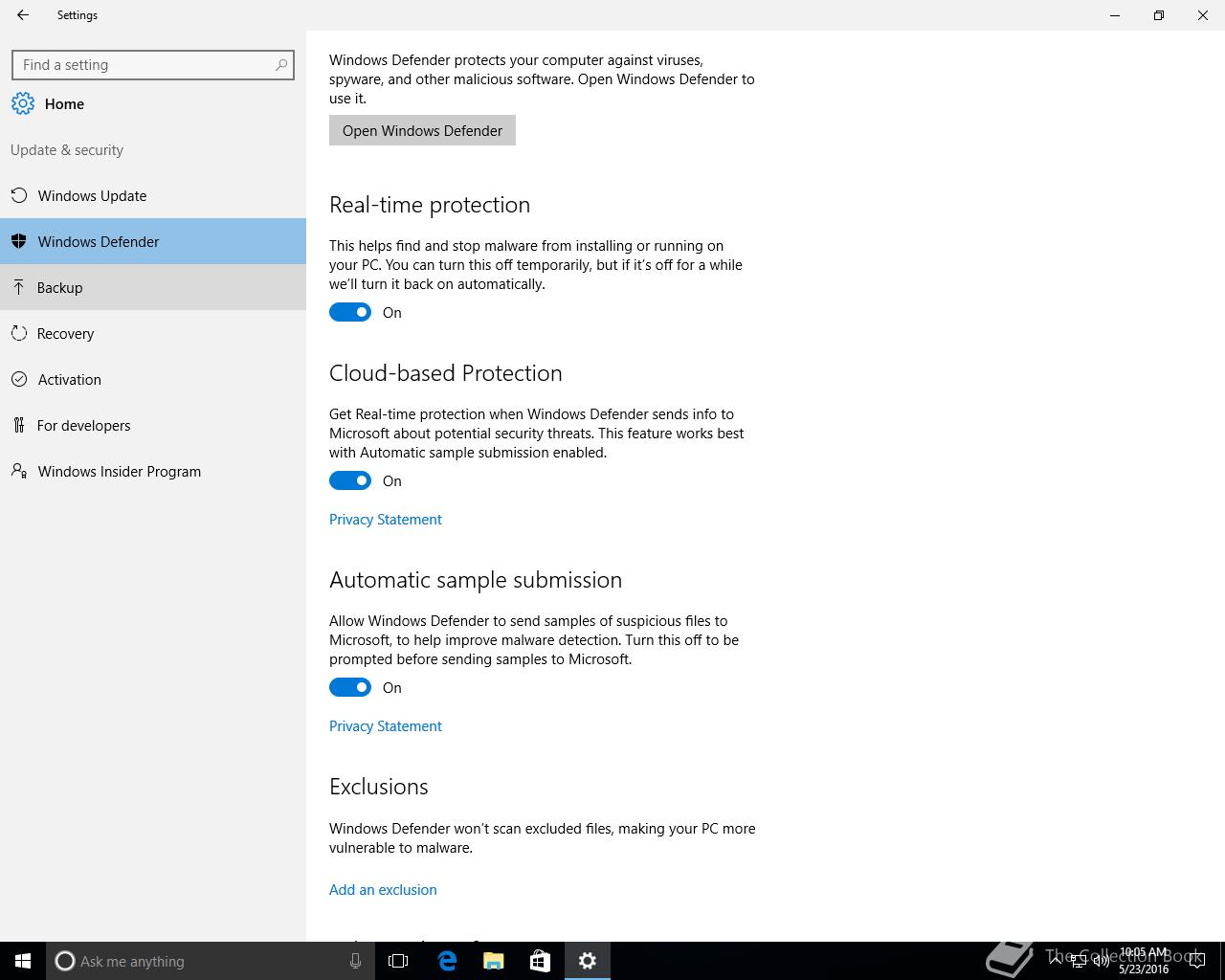Turn off Cloud-based Protection toggle

[x=350, y=480]
